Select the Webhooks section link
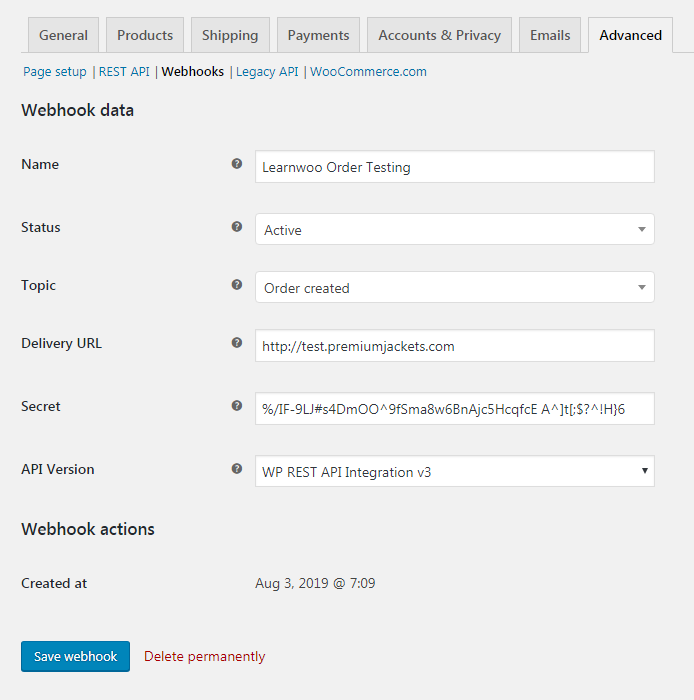 (193, 71)
